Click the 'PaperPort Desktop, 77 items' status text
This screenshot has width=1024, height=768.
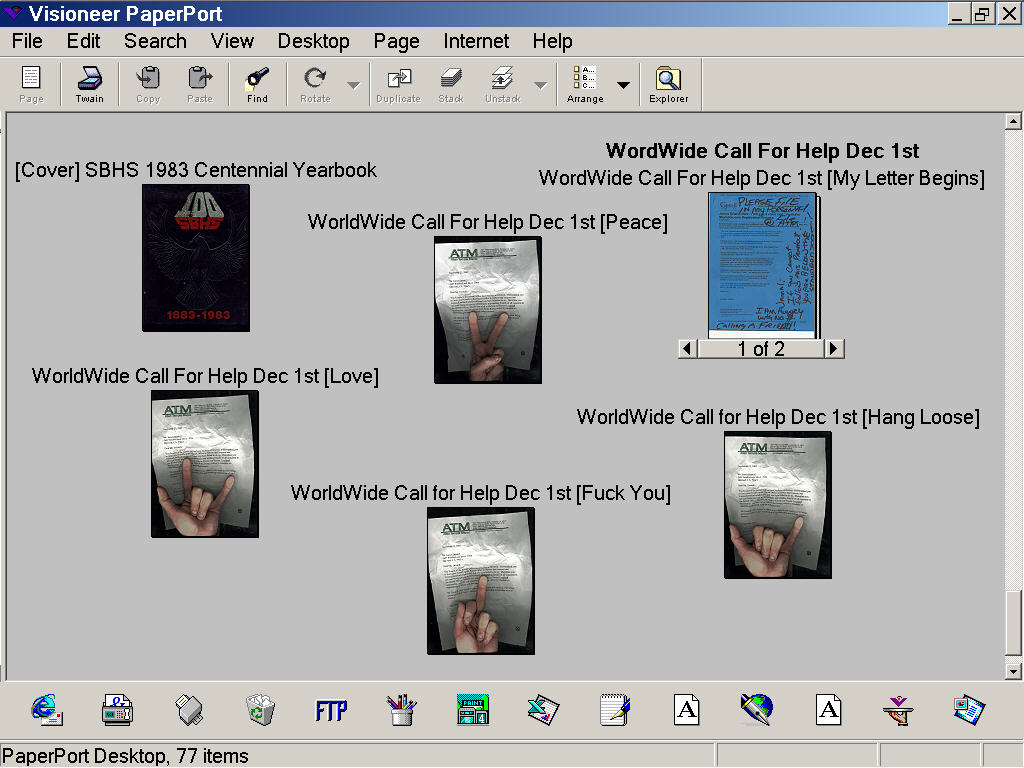125,756
